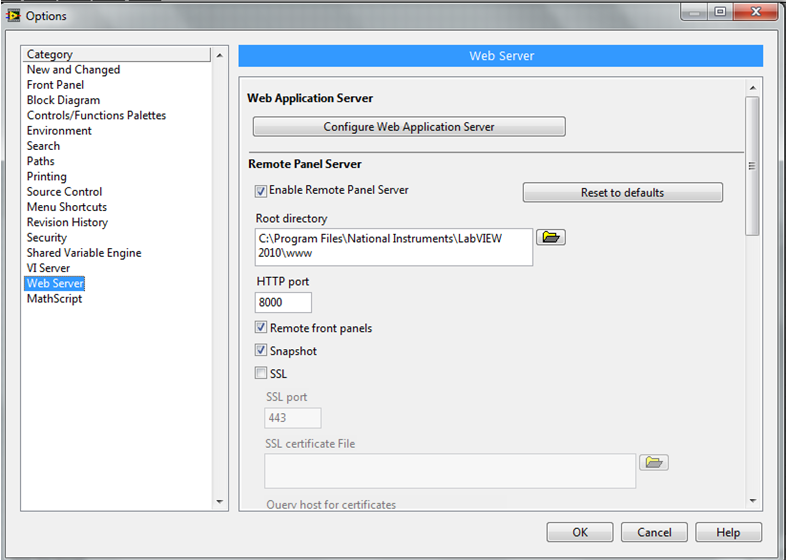The width and height of the screenshot is (786, 560).
Task: Browse for SSL certificate file
Action: pyautogui.click(x=653, y=462)
